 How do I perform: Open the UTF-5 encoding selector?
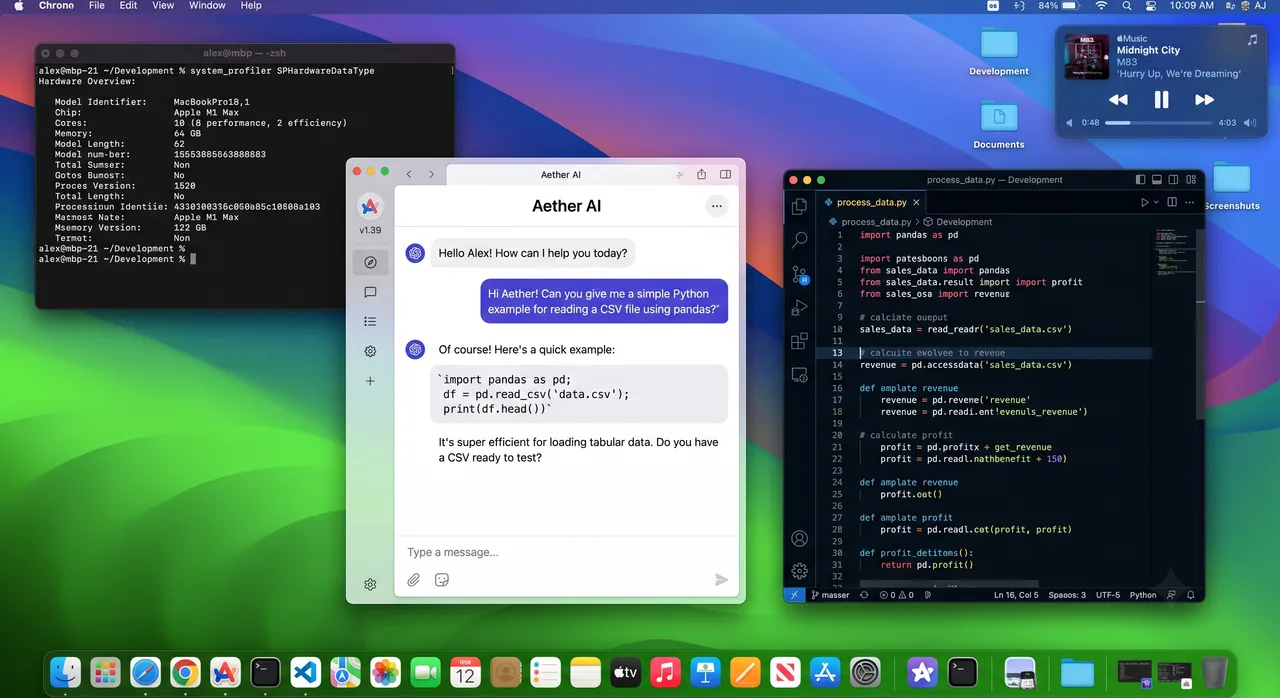pyautogui.click(x=1107, y=595)
